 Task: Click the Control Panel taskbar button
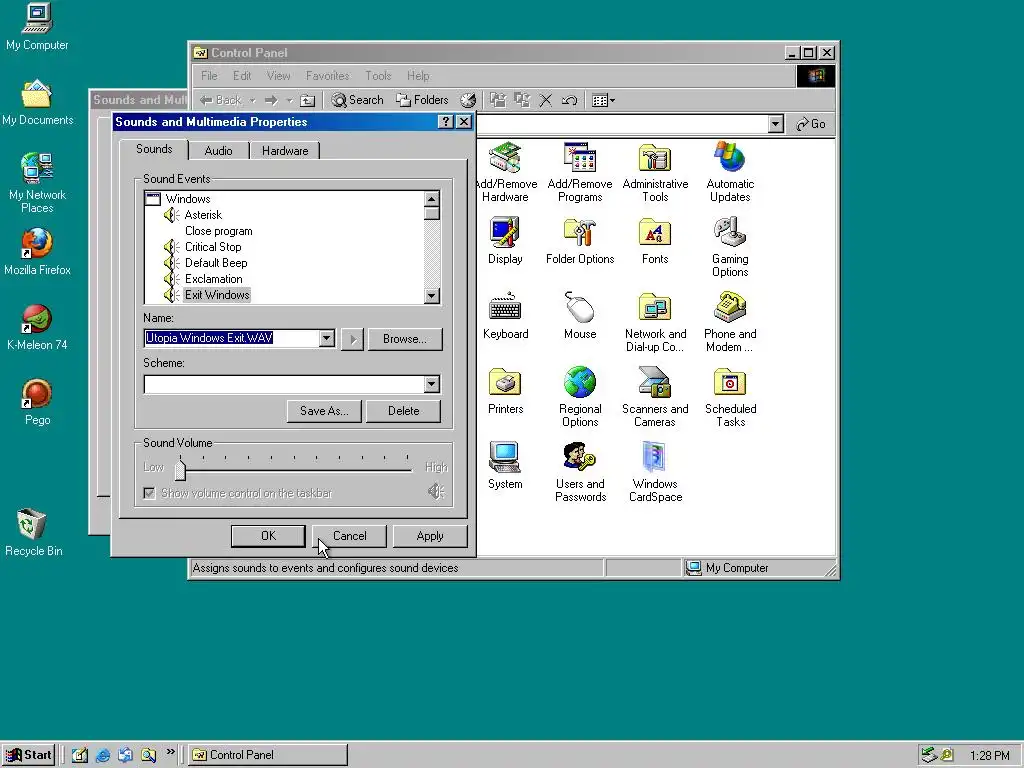tap(268, 755)
